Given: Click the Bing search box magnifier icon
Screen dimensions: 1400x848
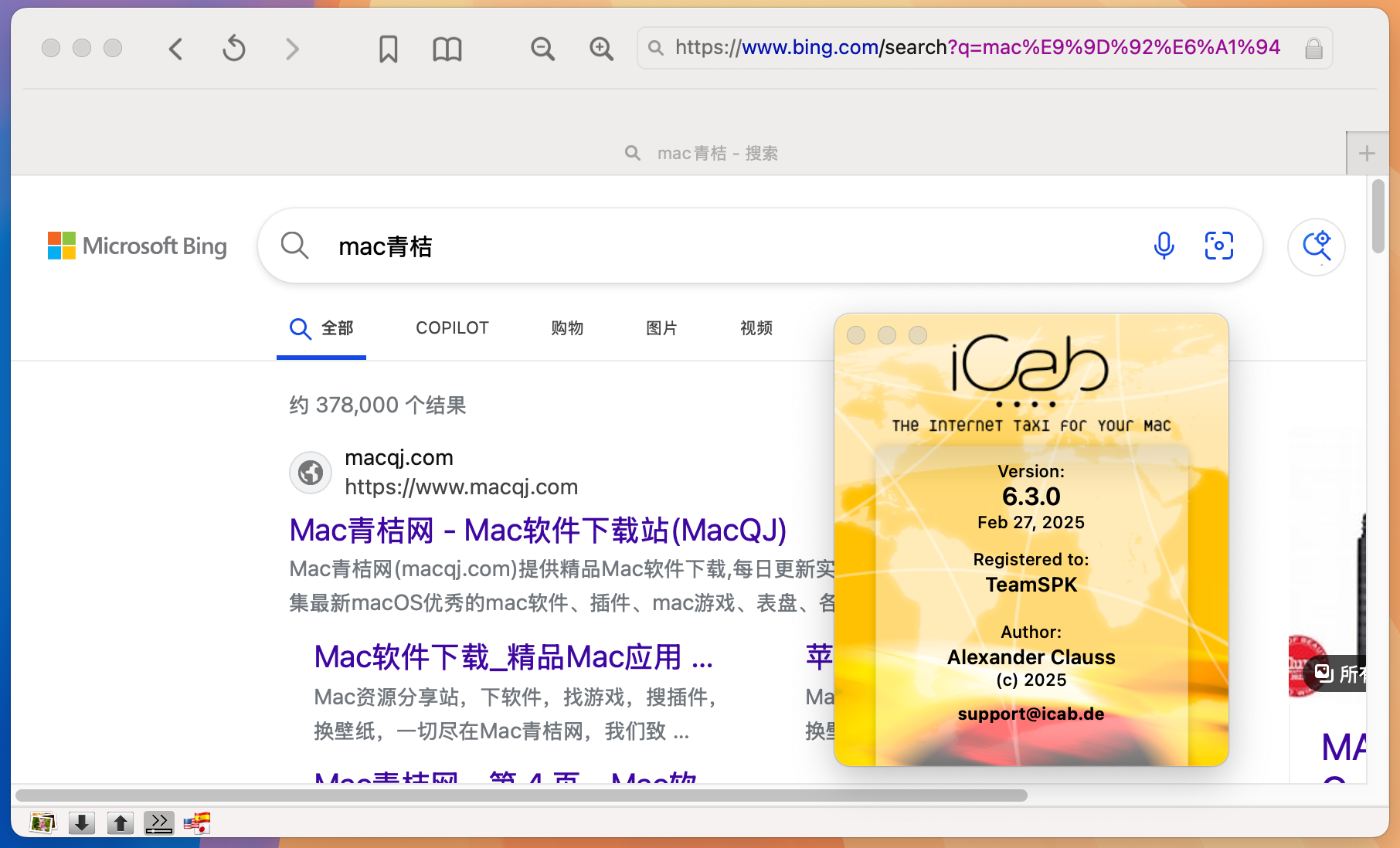Looking at the screenshot, I should [294, 246].
